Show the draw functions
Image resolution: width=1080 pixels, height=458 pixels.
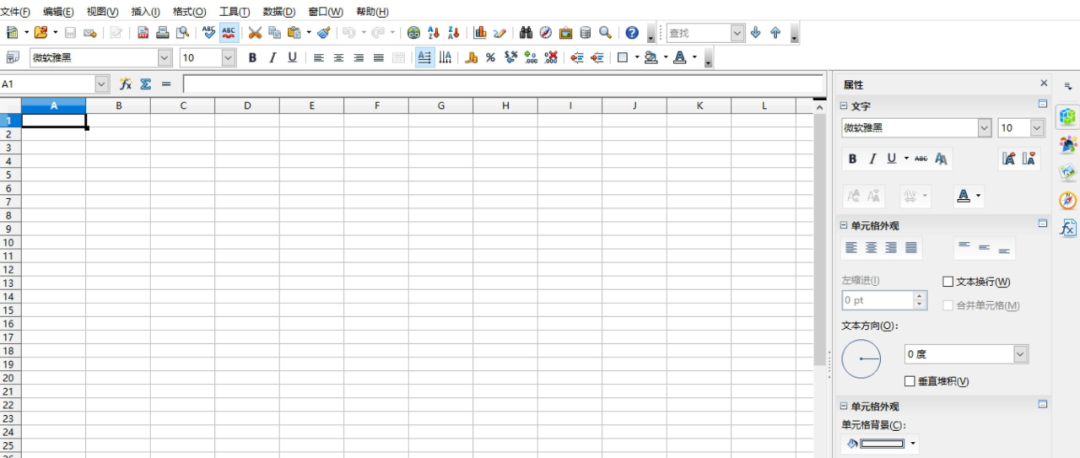pos(499,32)
